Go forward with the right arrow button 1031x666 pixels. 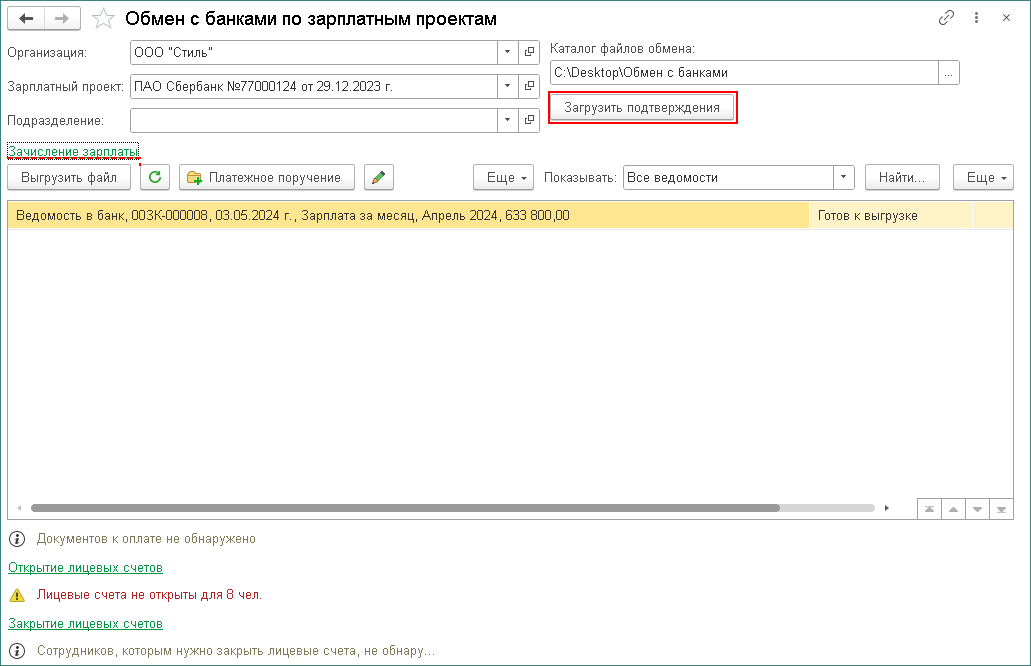point(62,18)
